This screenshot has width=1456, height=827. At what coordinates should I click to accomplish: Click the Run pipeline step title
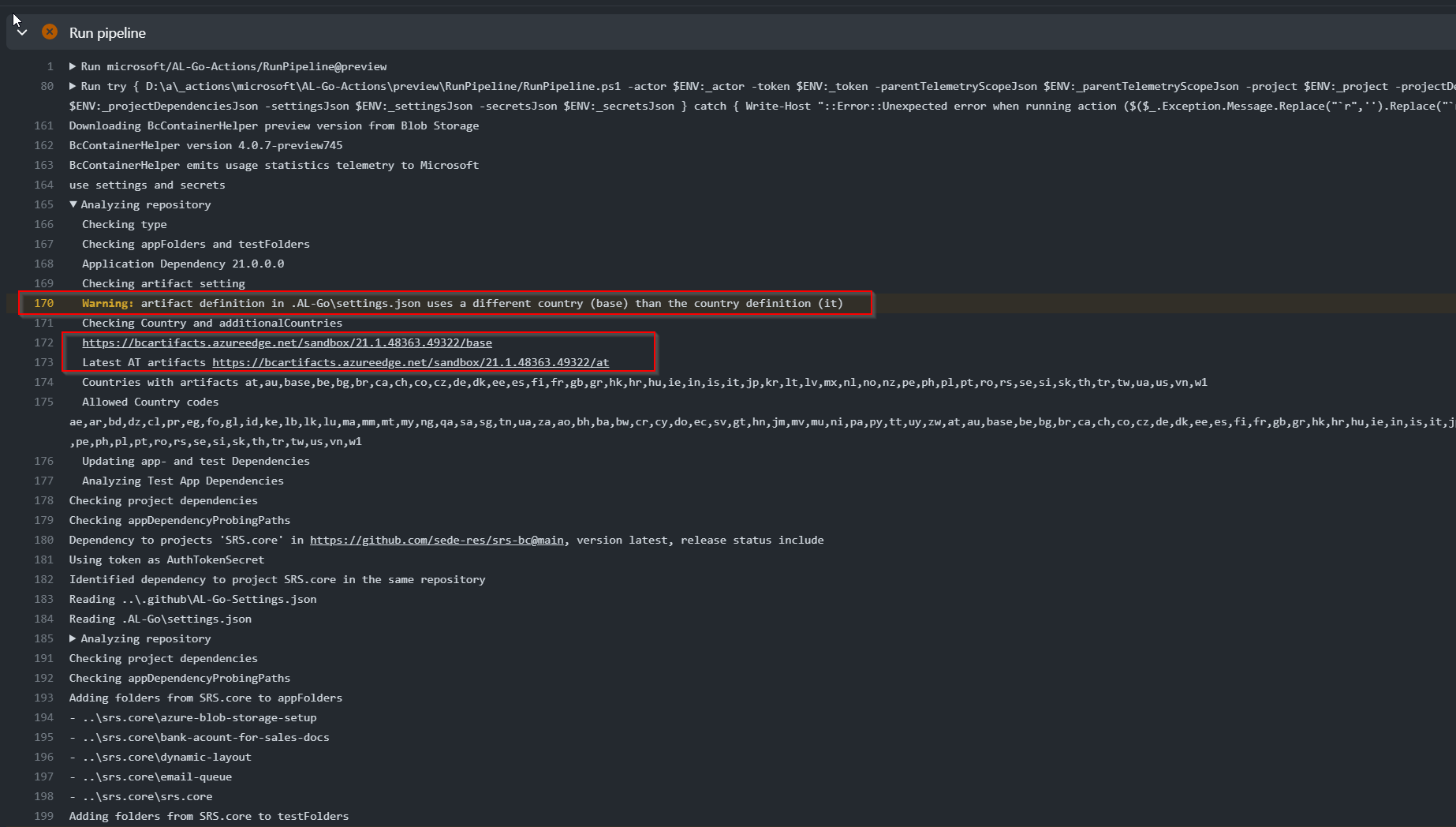pyautogui.click(x=107, y=32)
